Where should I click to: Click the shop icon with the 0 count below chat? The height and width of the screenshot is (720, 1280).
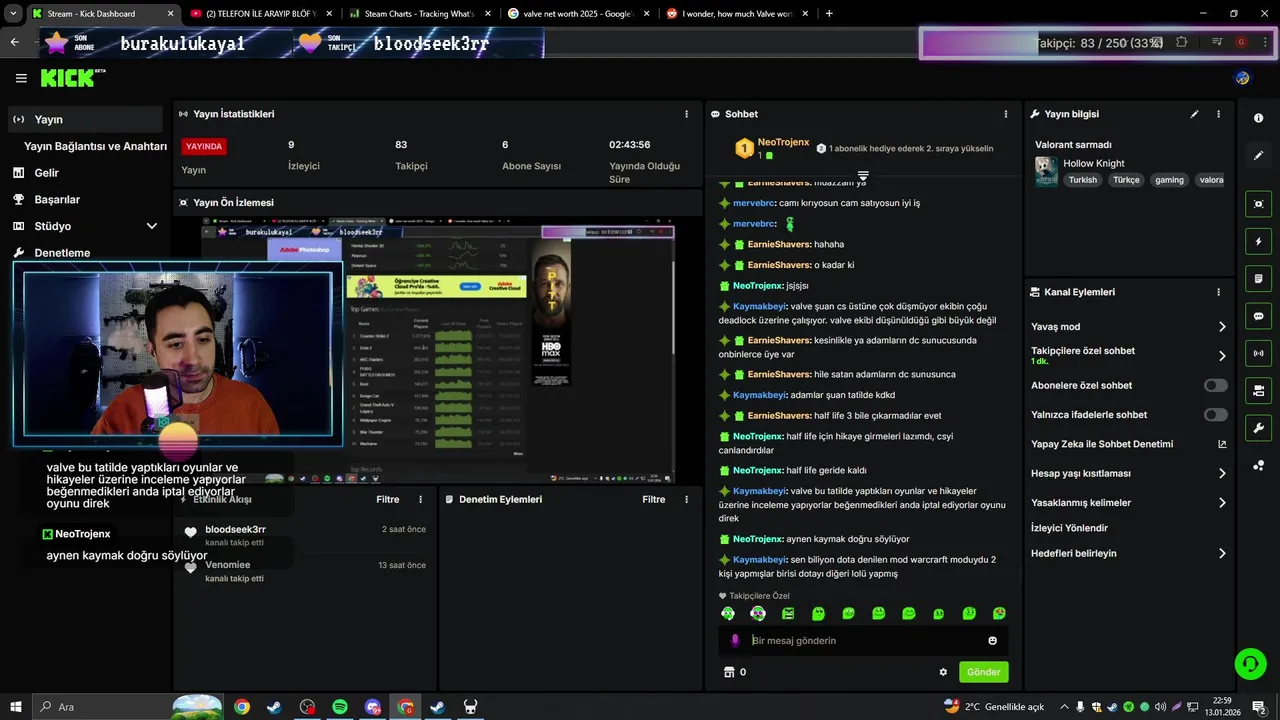735,672
